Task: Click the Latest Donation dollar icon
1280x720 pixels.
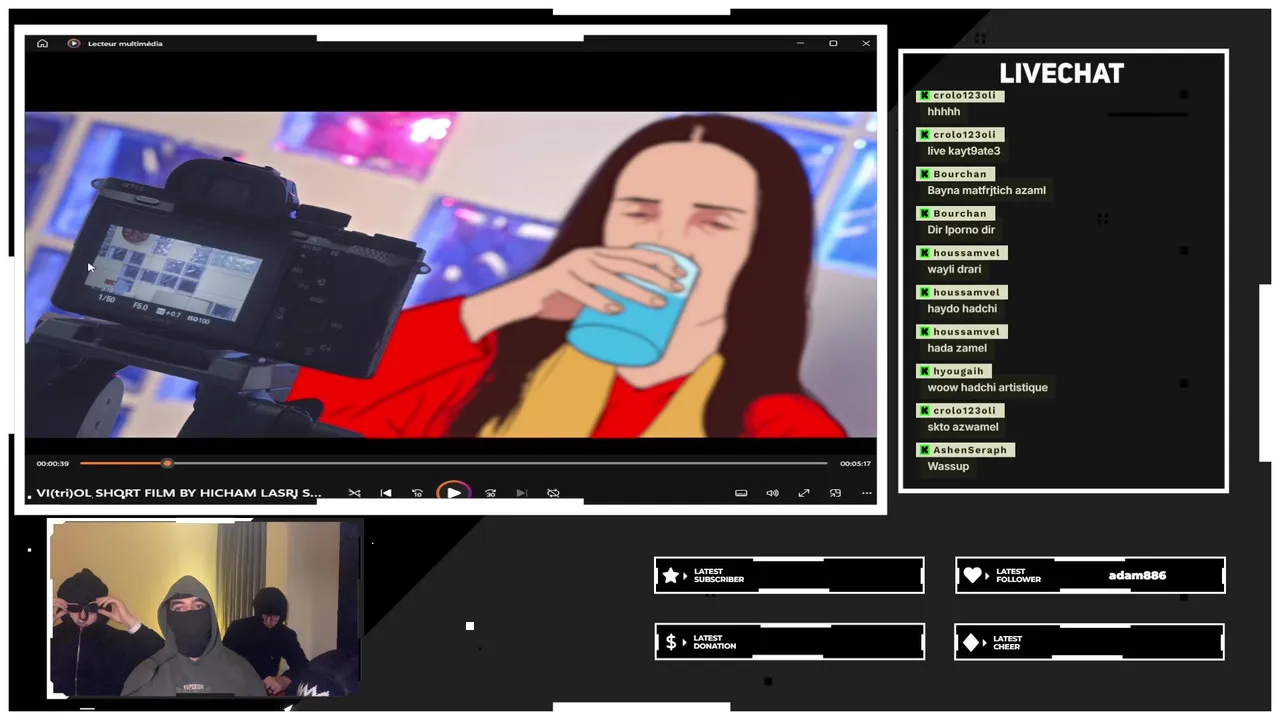Action: pyautogui.click(x=671, y=642)
